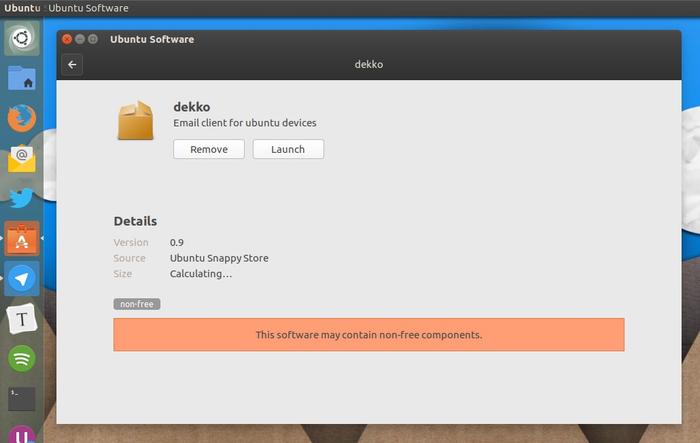Open the Files home folder in the launcher
Viewport: 700px width, 443px height.
tap(22, 78)
